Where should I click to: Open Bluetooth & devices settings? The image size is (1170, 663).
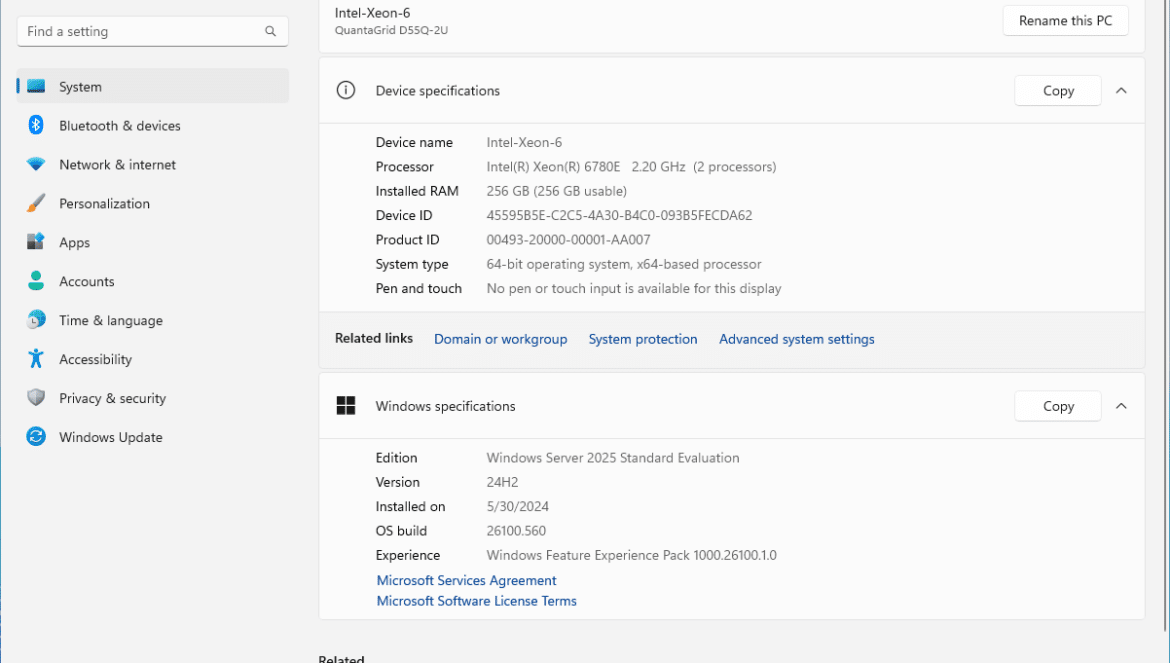pyautogui.click(x=153, y=125)
